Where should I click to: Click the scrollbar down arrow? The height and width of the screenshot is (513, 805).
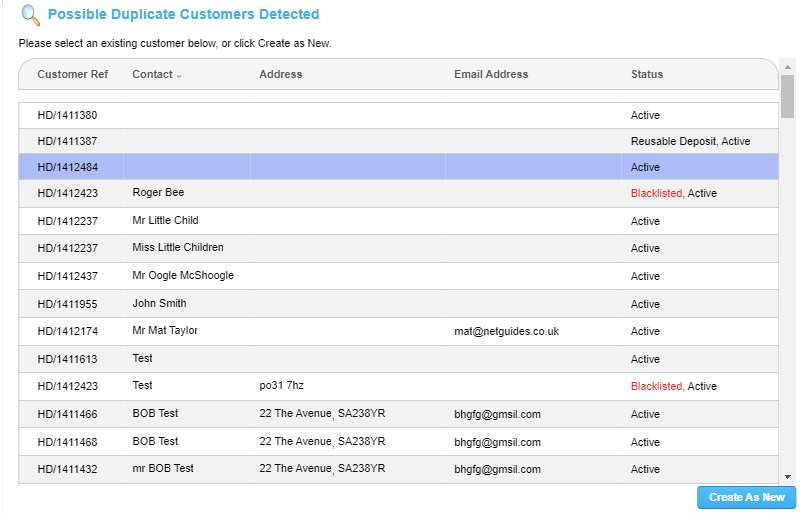pos(788,477)
